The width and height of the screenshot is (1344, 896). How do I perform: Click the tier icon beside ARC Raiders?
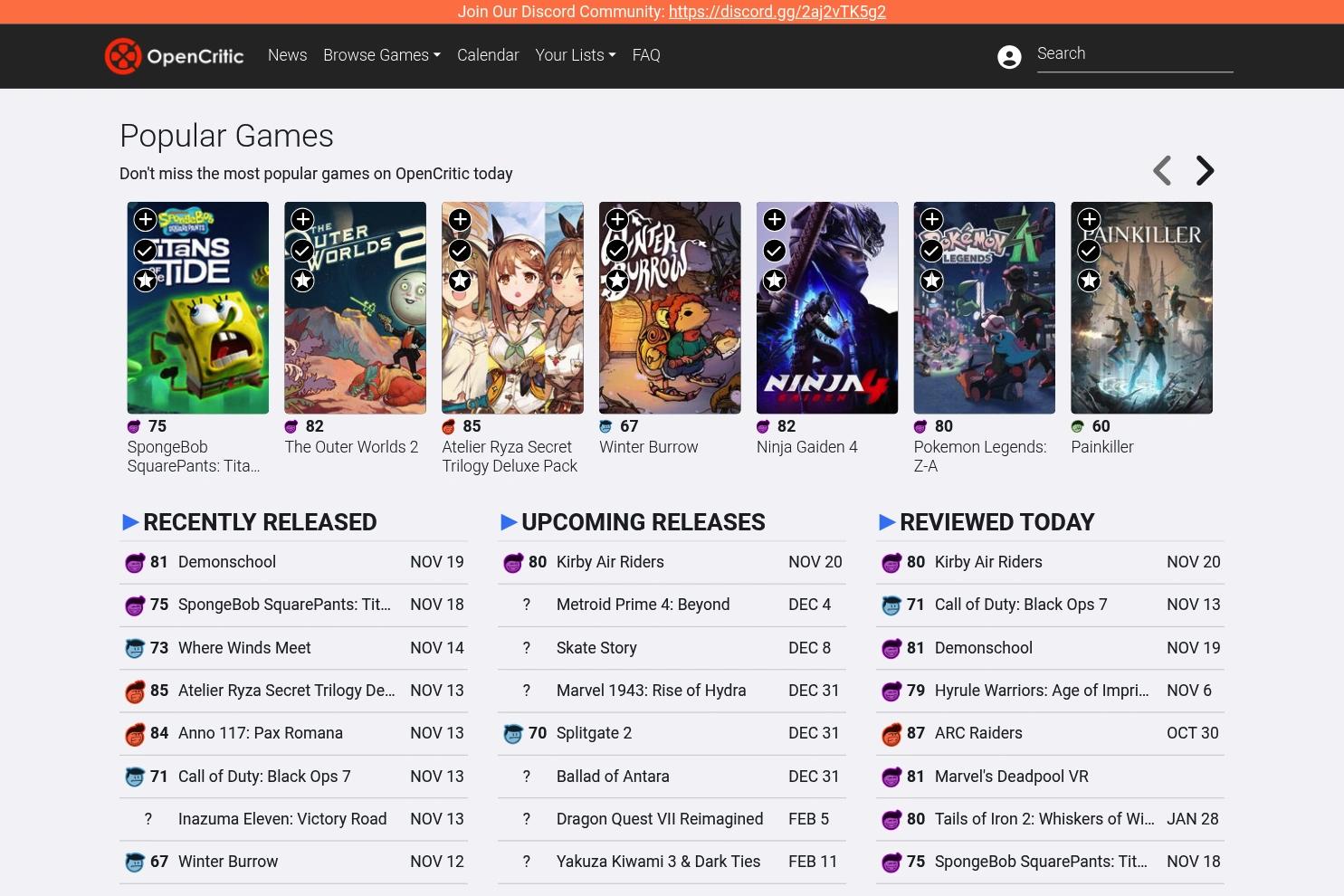click(x=891, y=734)
